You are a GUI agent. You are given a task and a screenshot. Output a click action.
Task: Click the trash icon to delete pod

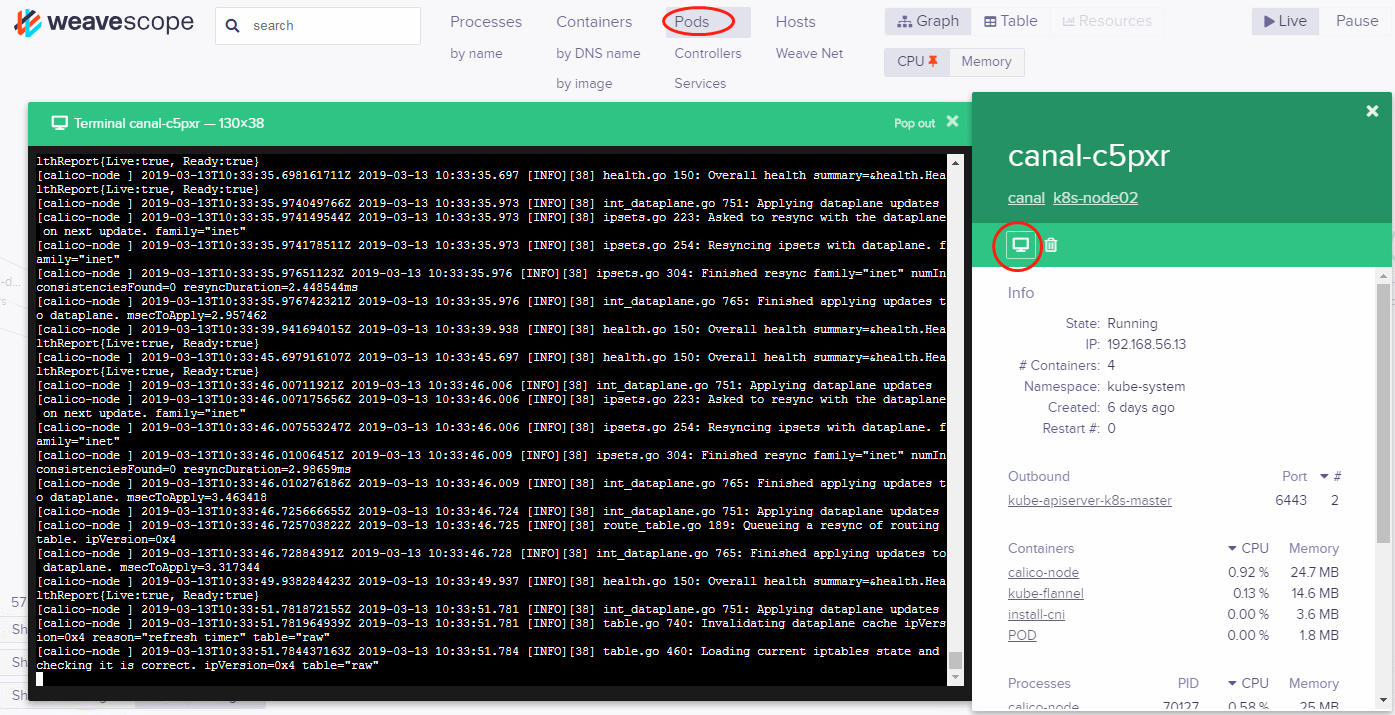tap(1051, 245)
